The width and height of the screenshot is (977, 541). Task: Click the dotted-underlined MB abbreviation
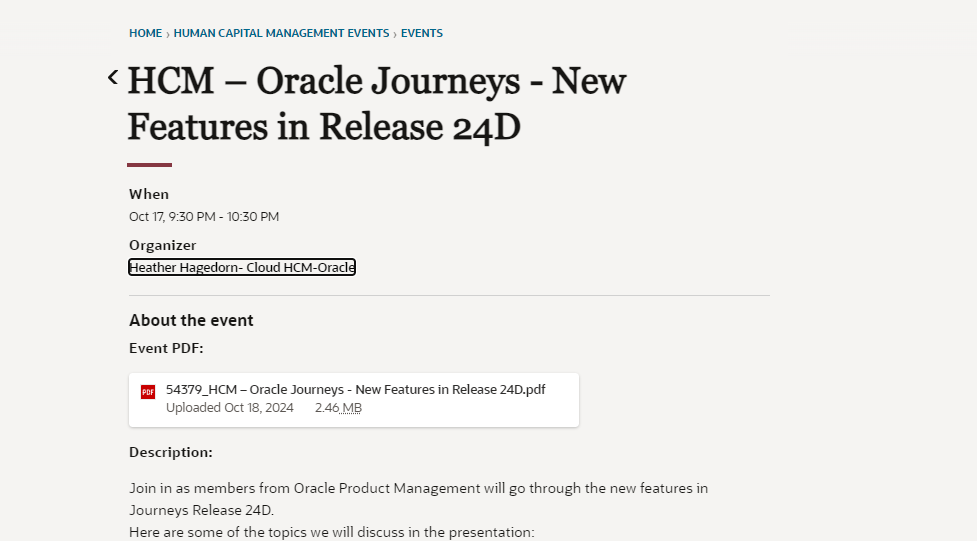(x=352, y=408)
